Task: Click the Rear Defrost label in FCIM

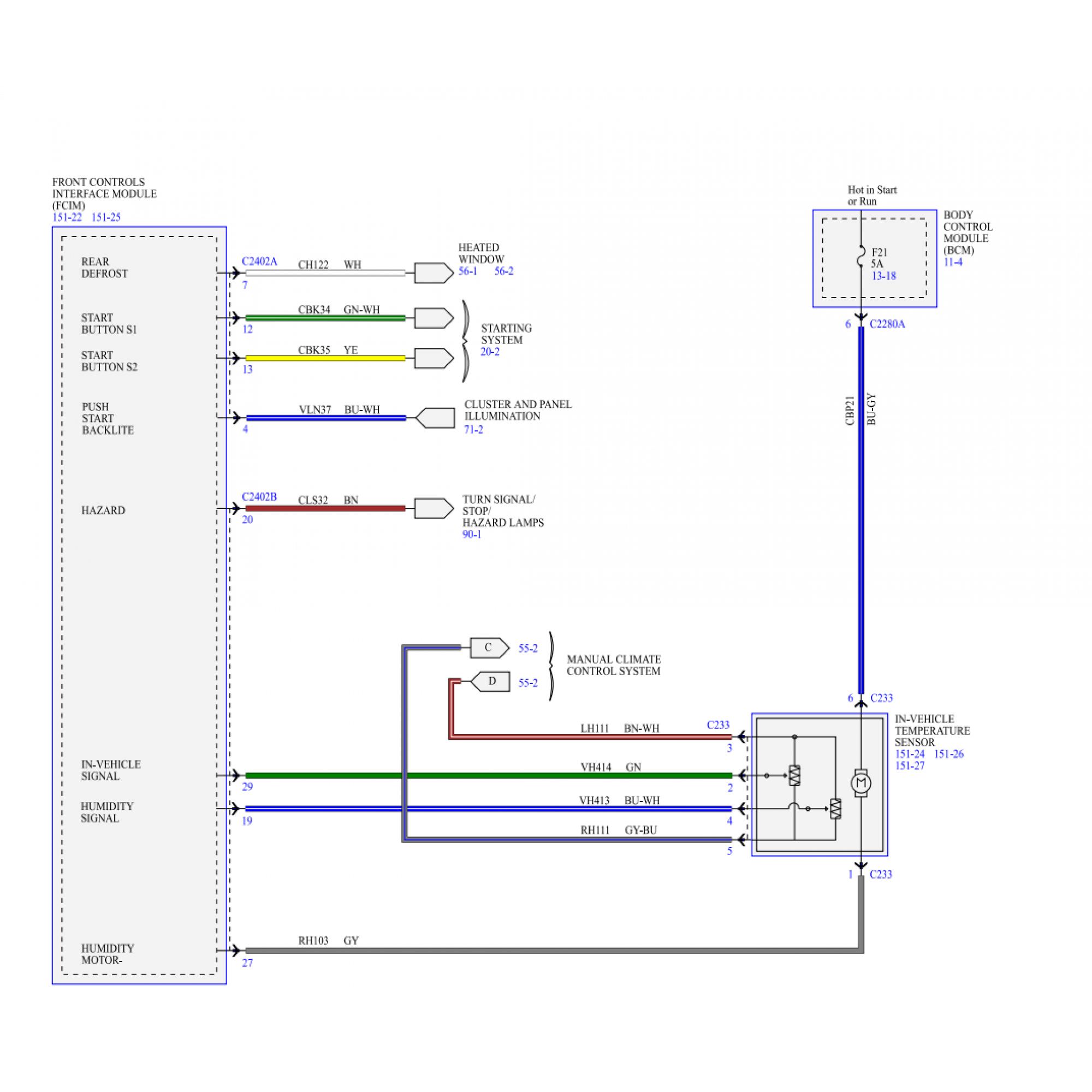Action: click(105, 268)
